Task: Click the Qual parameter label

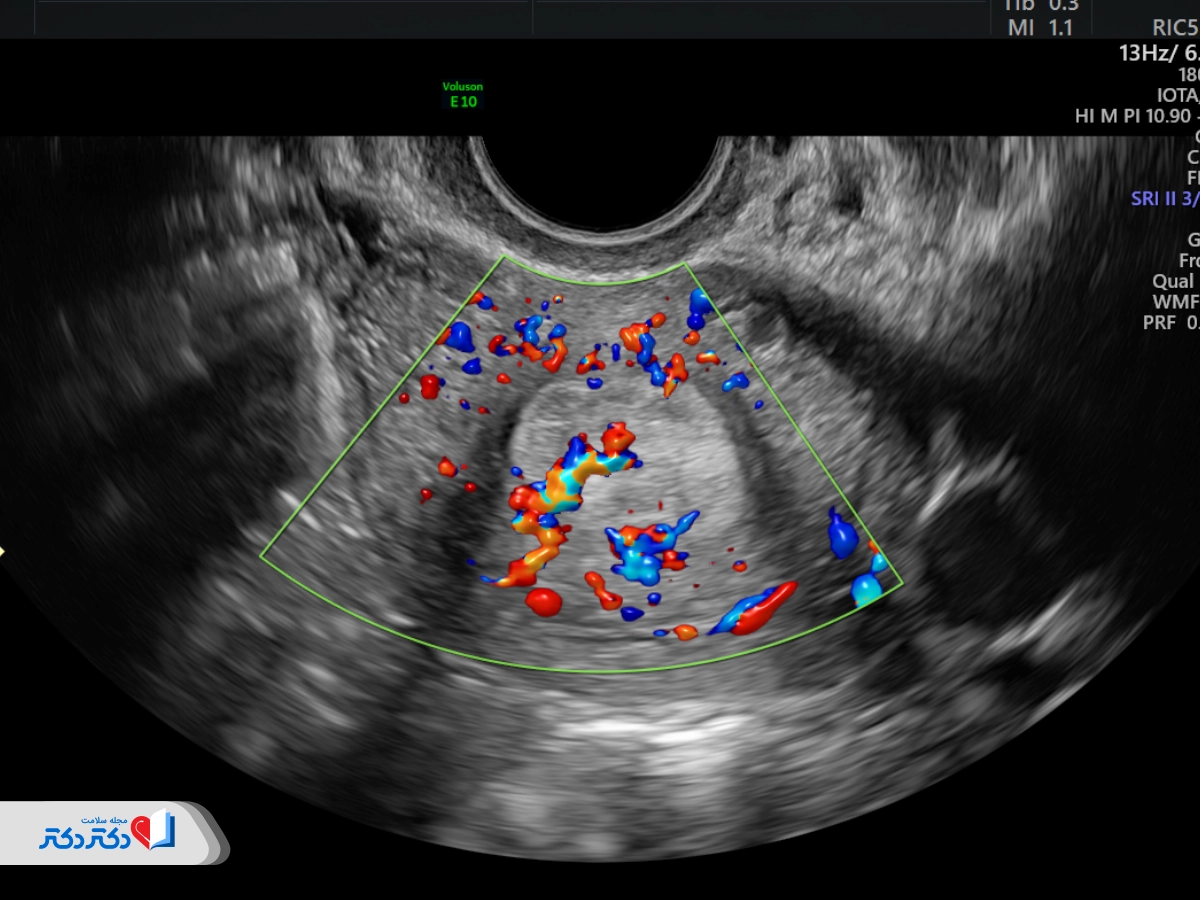Action: [x=1172, y=281]
